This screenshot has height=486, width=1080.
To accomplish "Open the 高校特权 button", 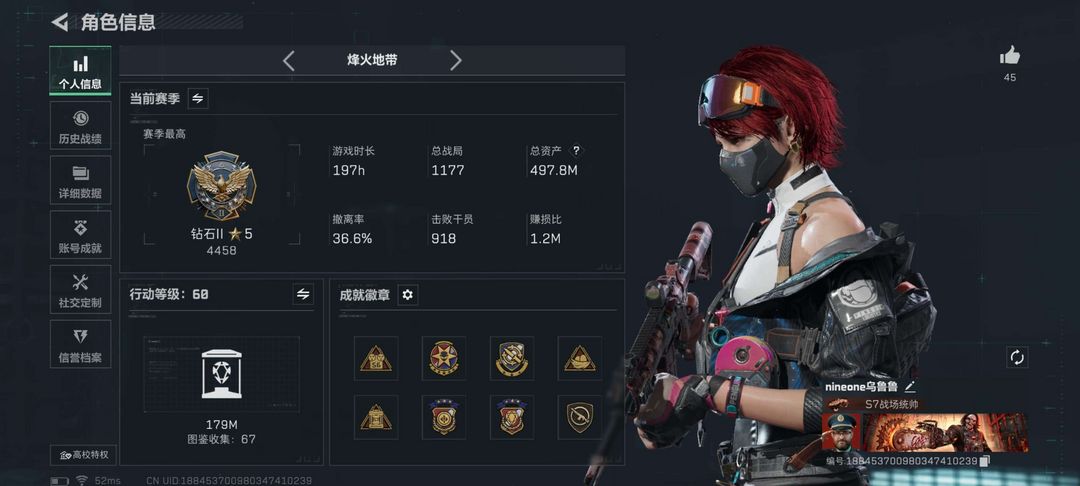I will coord(83,455).
